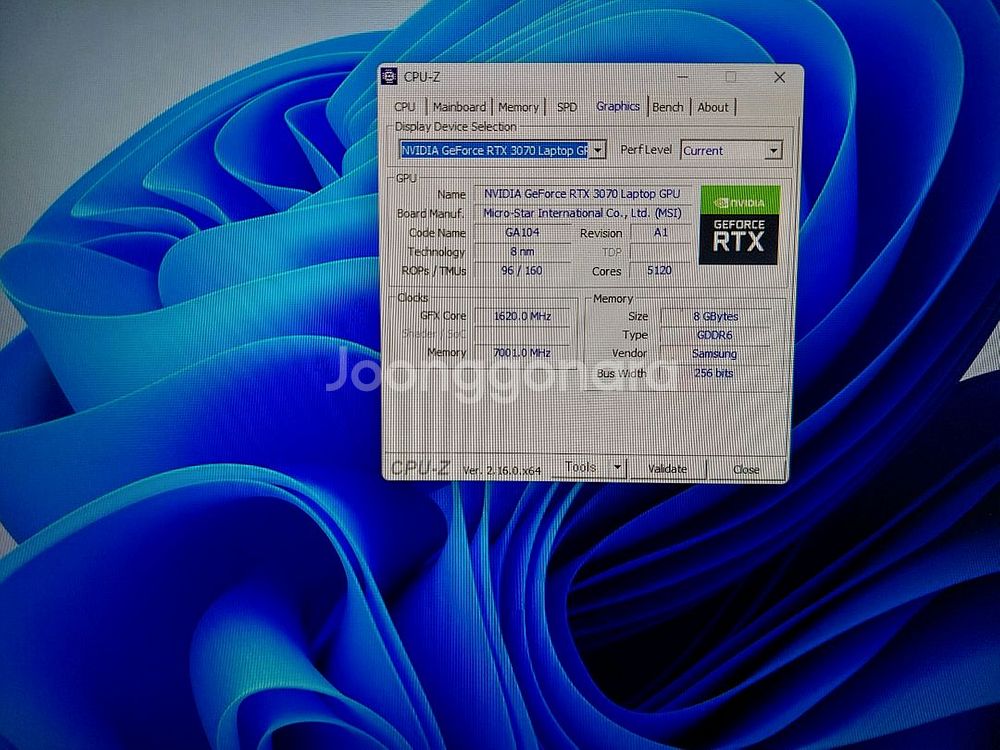This screenshot has height=750, width=1000.
Task: Click the empty Shader / SoC field
Action: (522, 334)
